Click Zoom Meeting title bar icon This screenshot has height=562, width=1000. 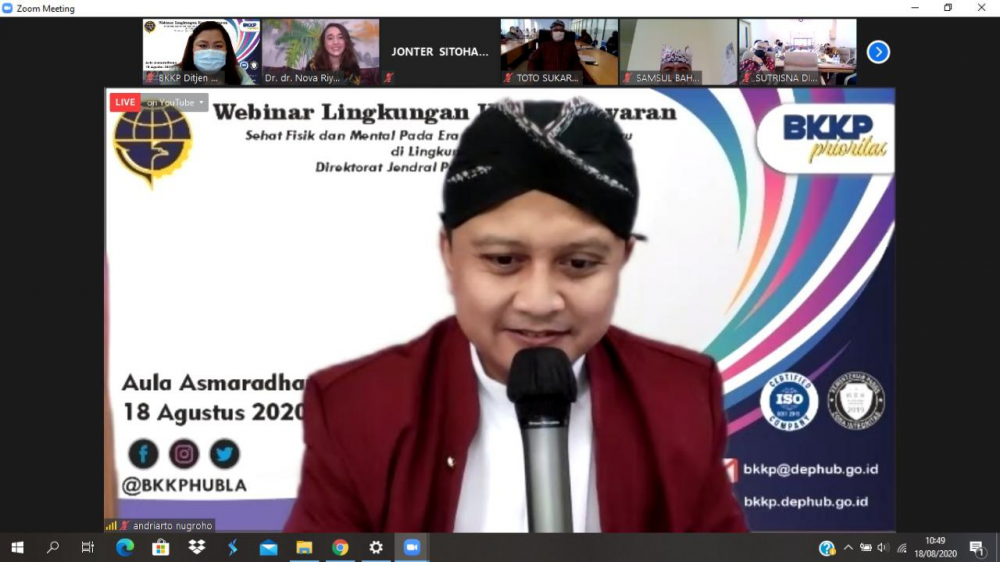(x=7, y=8)
